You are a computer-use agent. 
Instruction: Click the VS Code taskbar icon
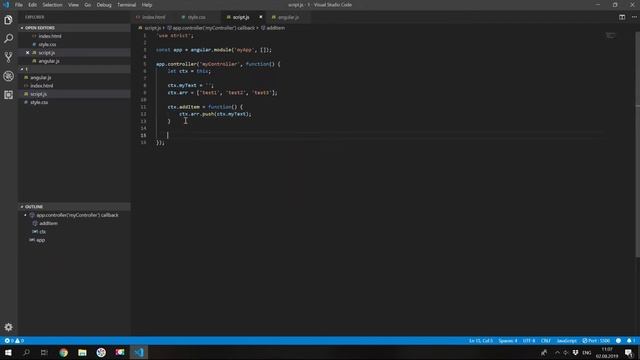coord(139,352)
